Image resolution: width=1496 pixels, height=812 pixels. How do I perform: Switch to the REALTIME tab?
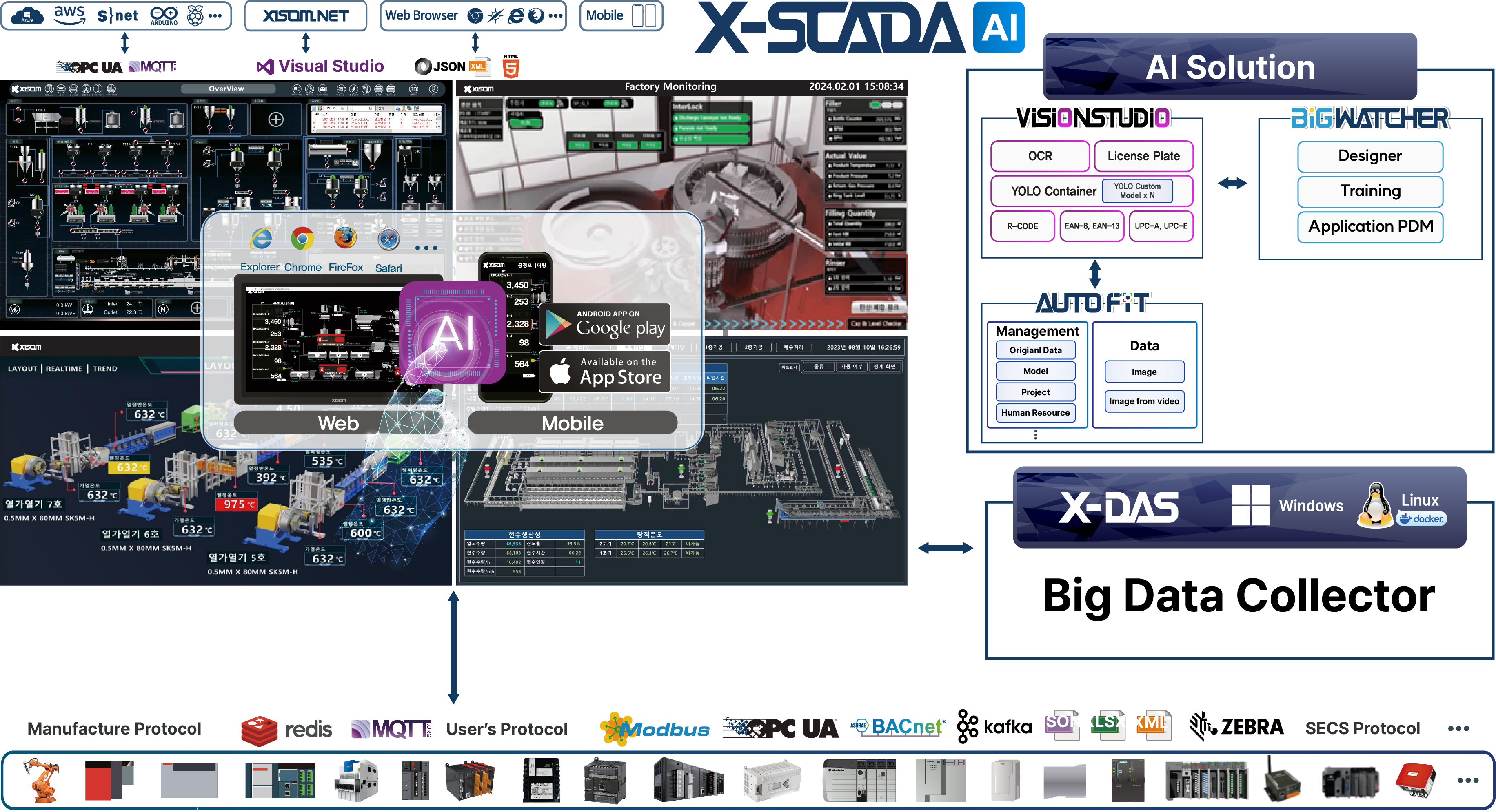64,369
